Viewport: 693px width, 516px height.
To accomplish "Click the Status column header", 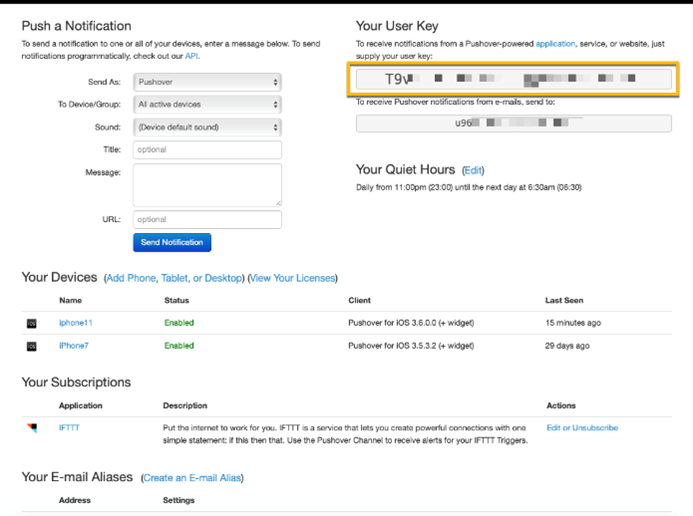I will [x=176, y=300].
